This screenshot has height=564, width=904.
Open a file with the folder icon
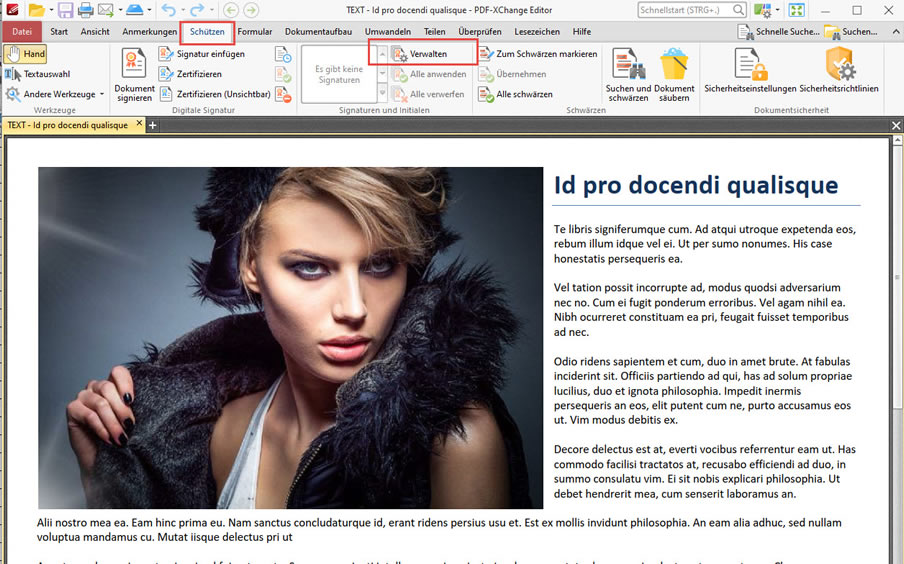(37, 10)
